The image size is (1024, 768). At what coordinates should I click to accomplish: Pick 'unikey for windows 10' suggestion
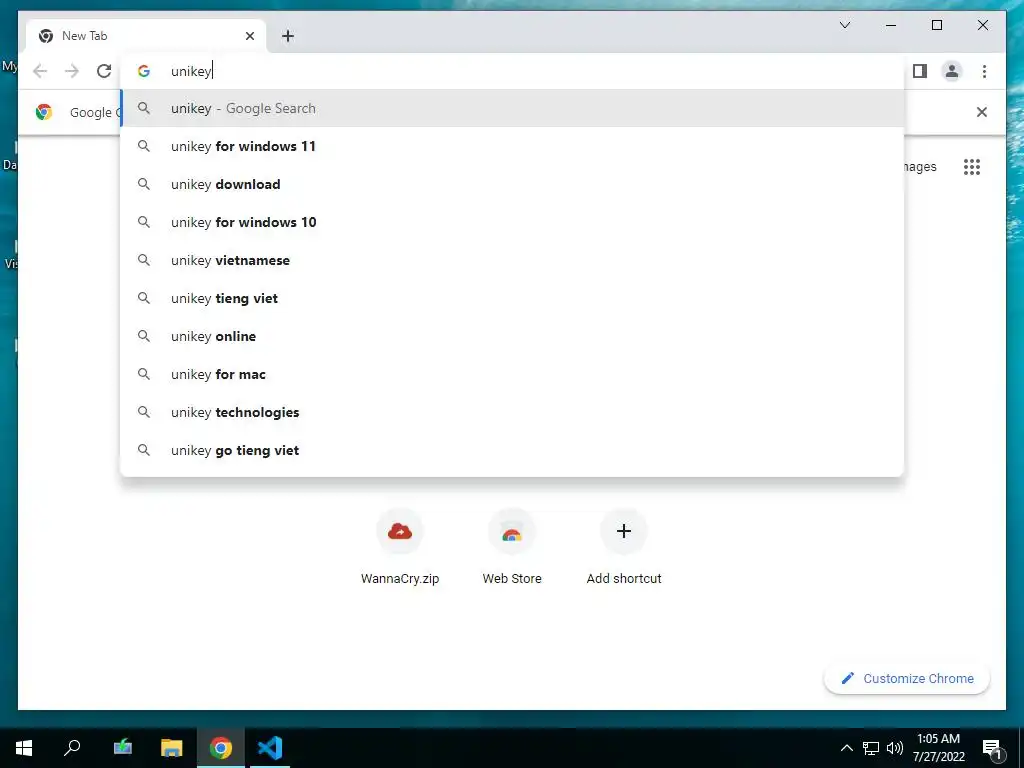512,222
